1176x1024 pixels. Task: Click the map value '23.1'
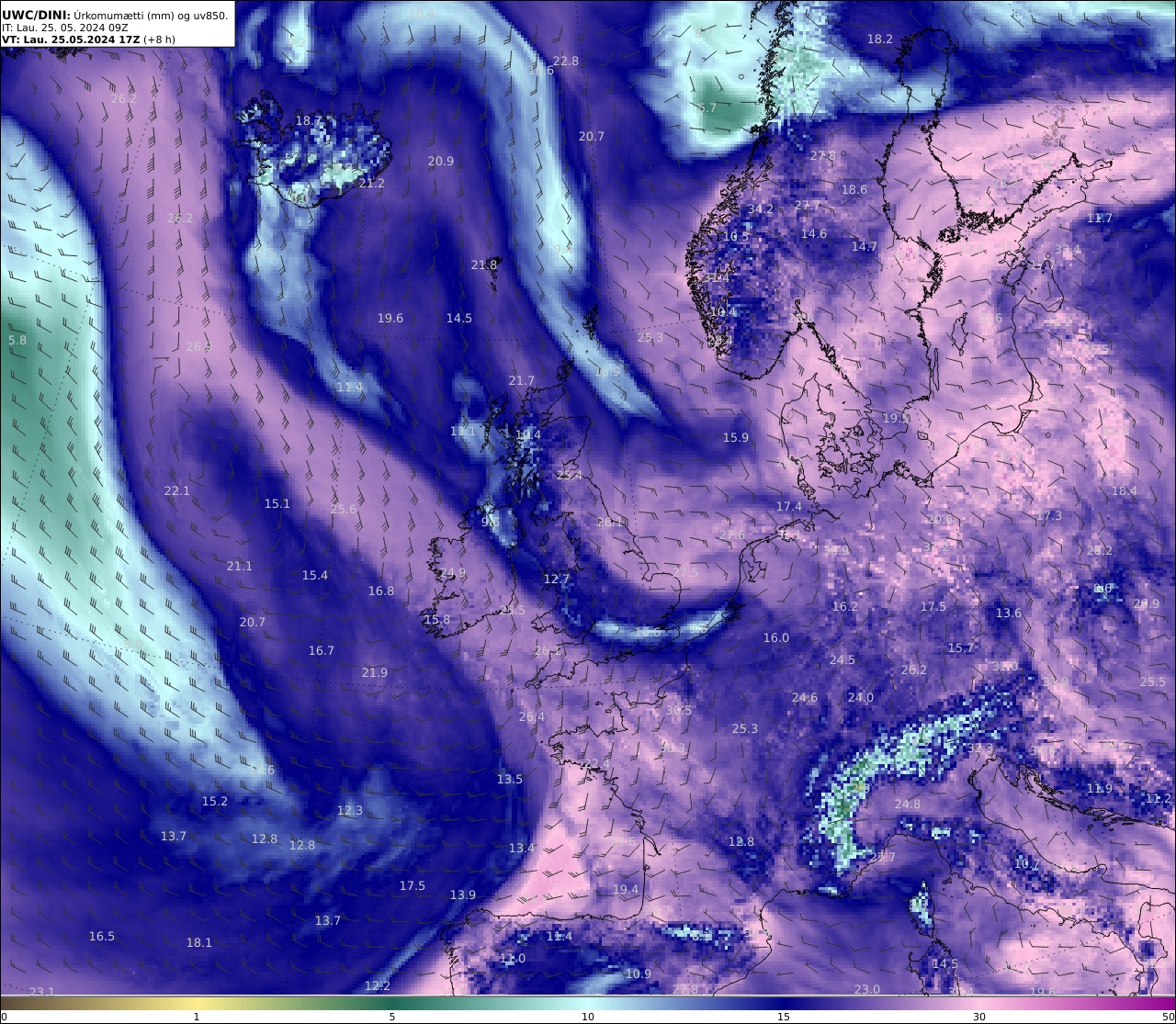pos(42,991)
